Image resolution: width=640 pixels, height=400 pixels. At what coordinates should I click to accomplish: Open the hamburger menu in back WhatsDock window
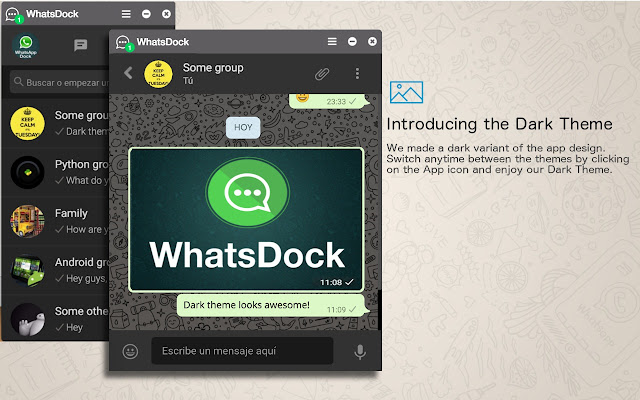pos(126,14)
